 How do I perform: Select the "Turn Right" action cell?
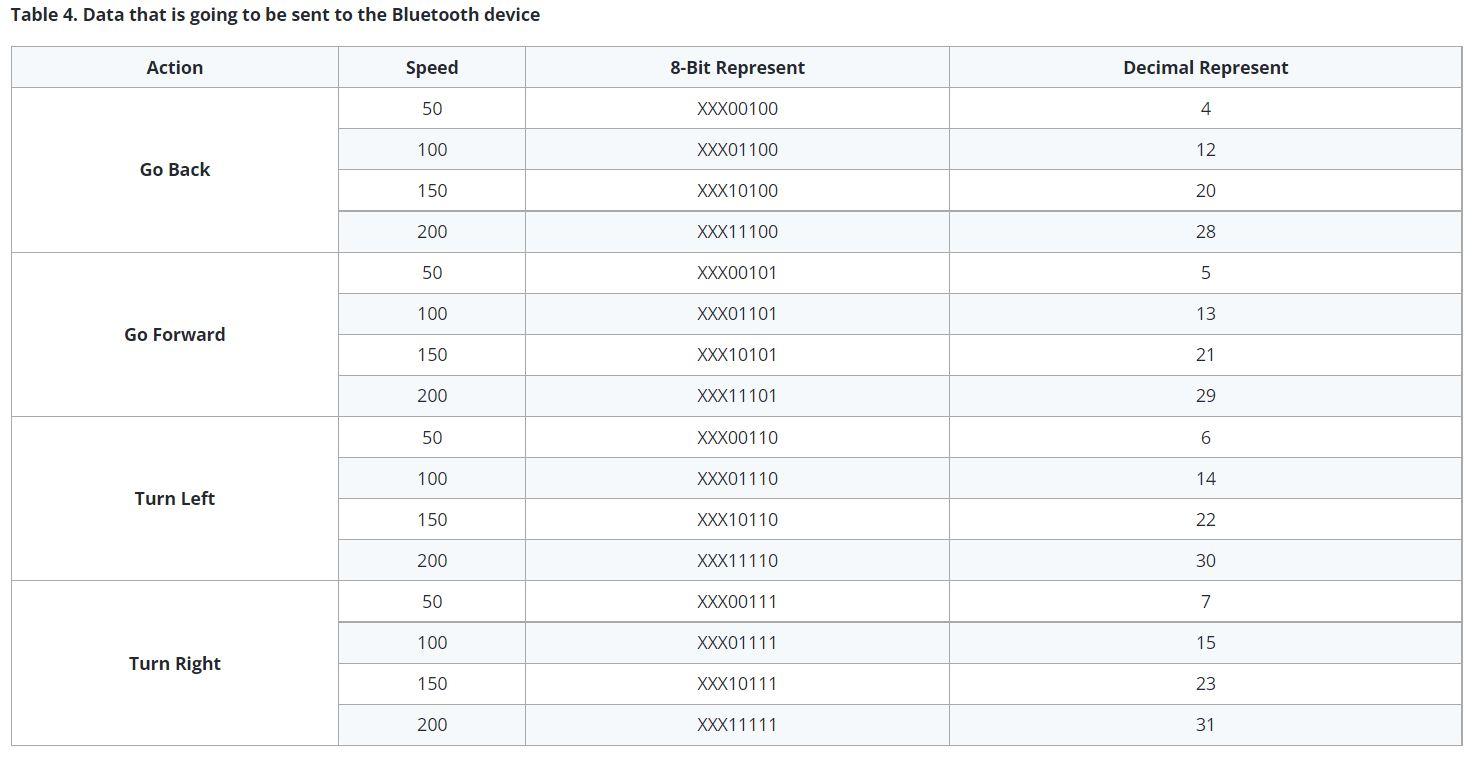tap(175, 664)
